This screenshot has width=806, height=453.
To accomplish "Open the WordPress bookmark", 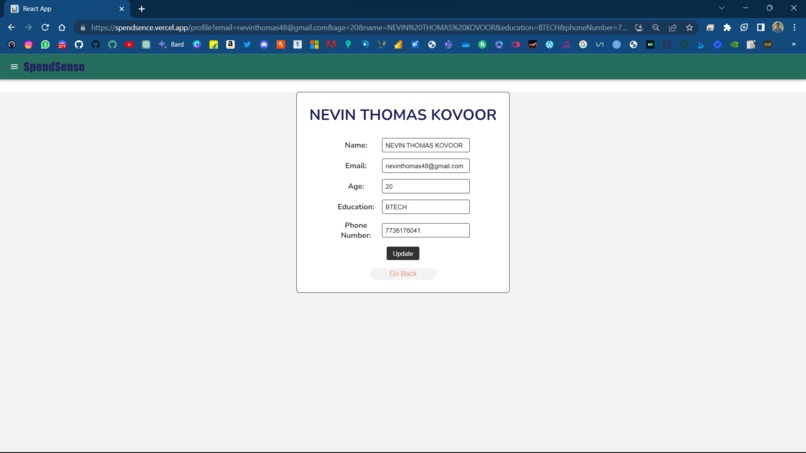I will 549,45.
